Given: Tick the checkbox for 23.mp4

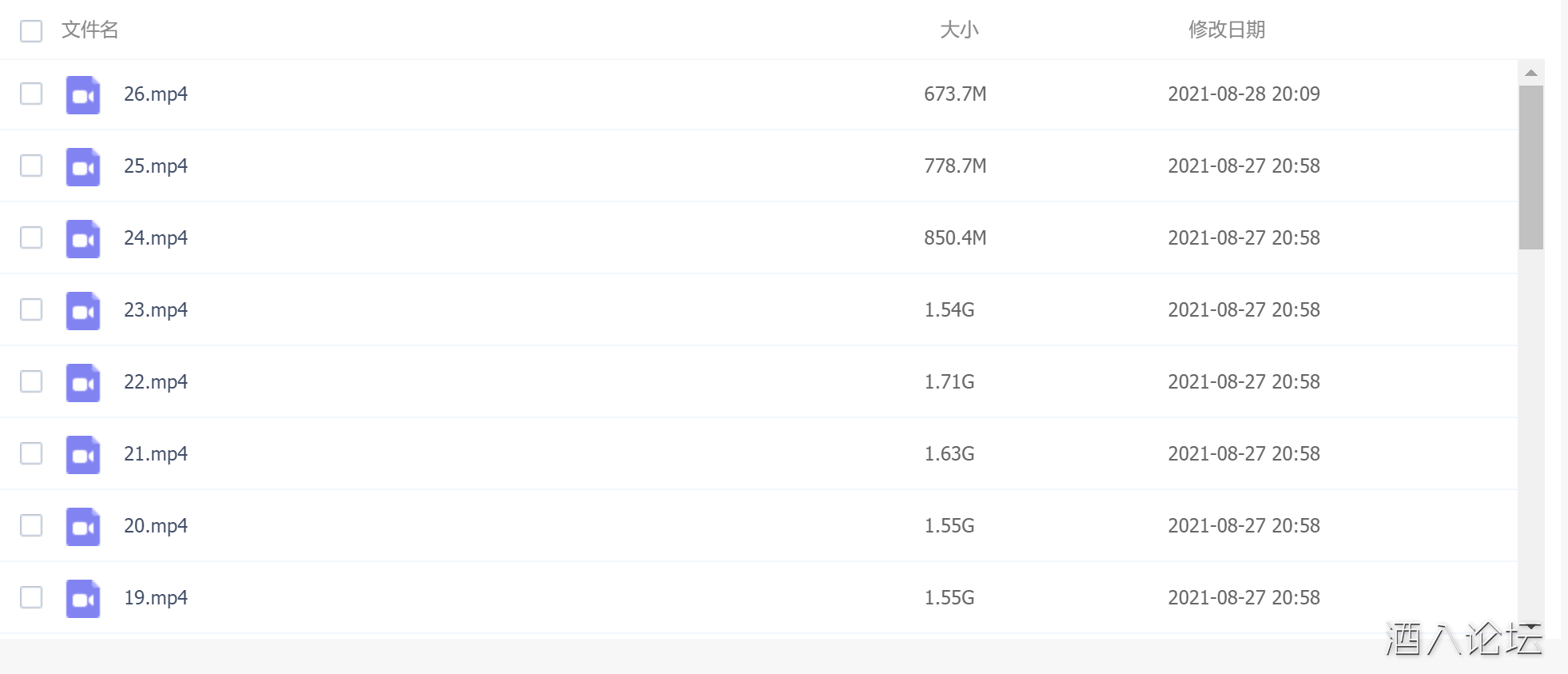Looking at the screenshot, I should click(31, 309).
